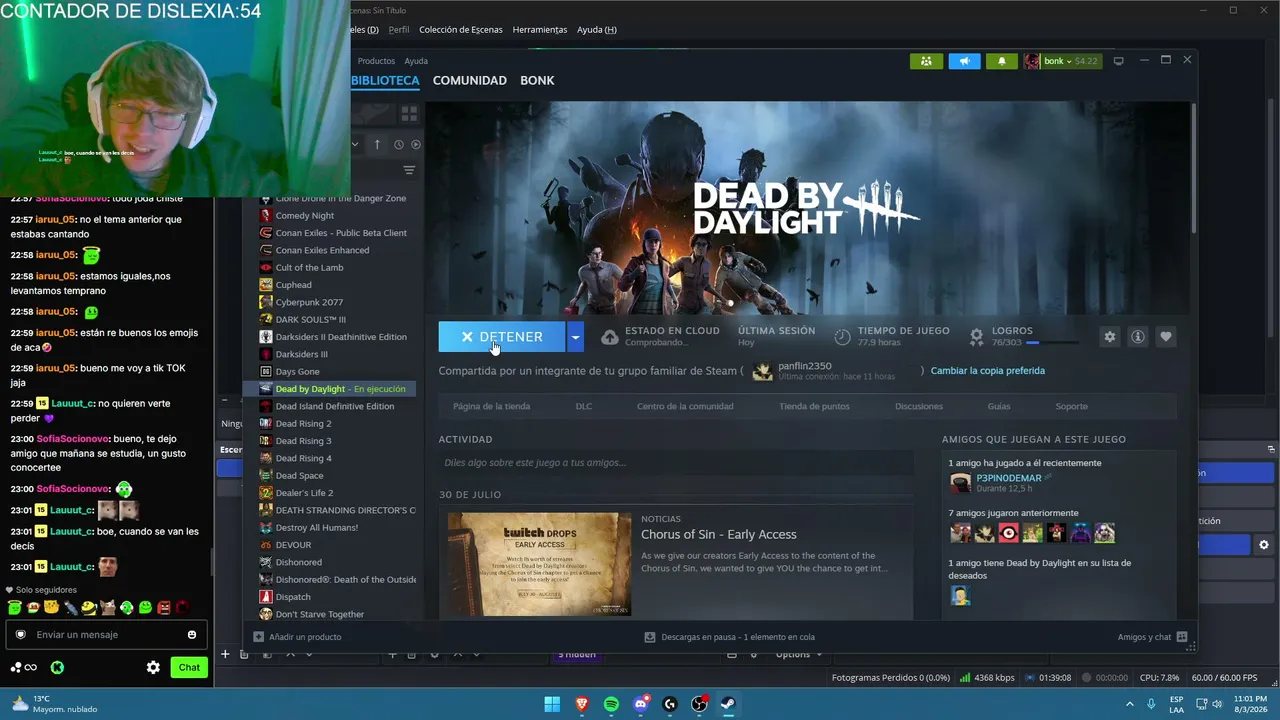
Task: Open game settings gear for Dead by Daylight
Action: click(1109, 337)
